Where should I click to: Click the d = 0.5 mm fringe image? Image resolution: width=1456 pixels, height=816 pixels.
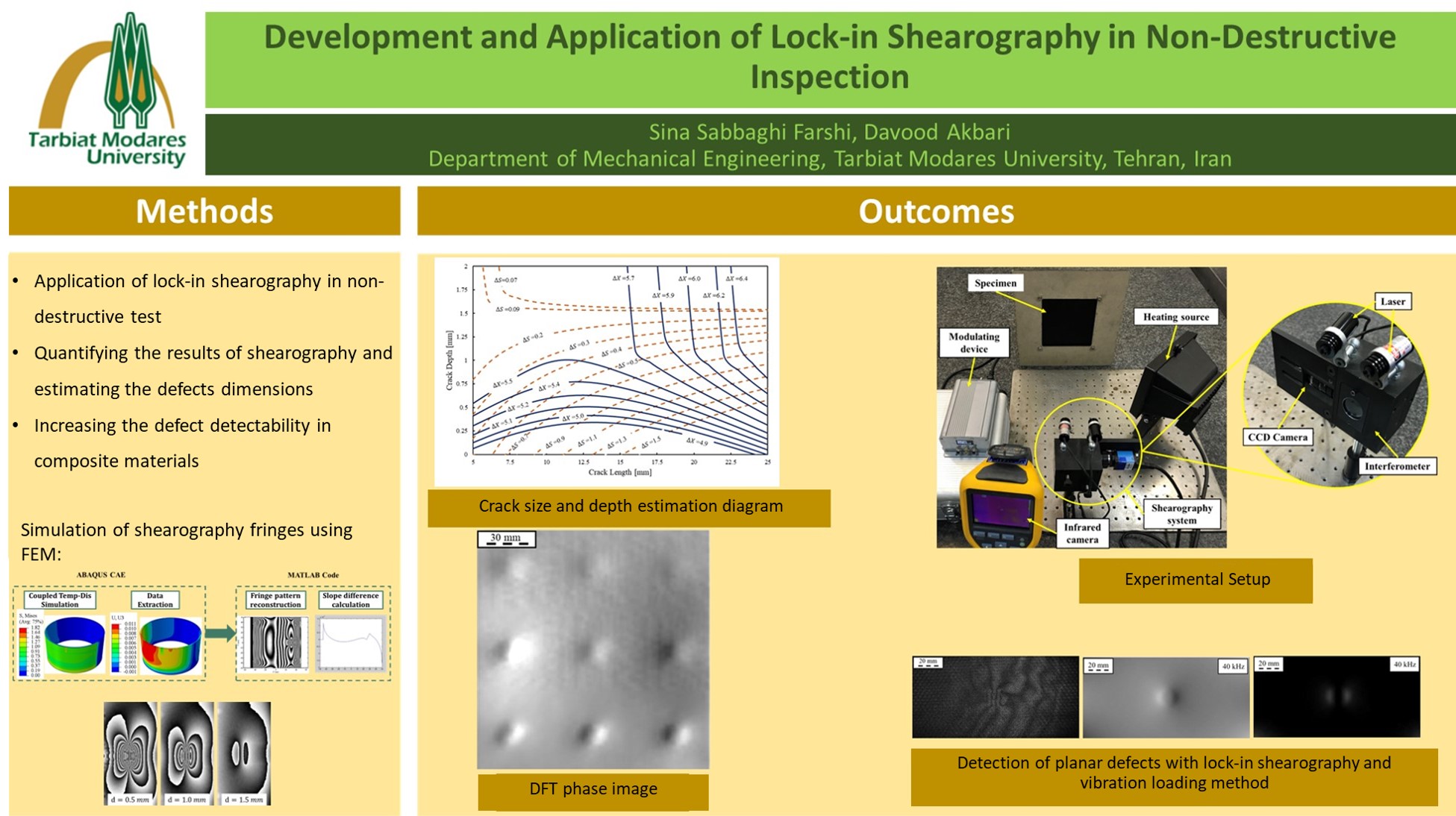[130, 752]
